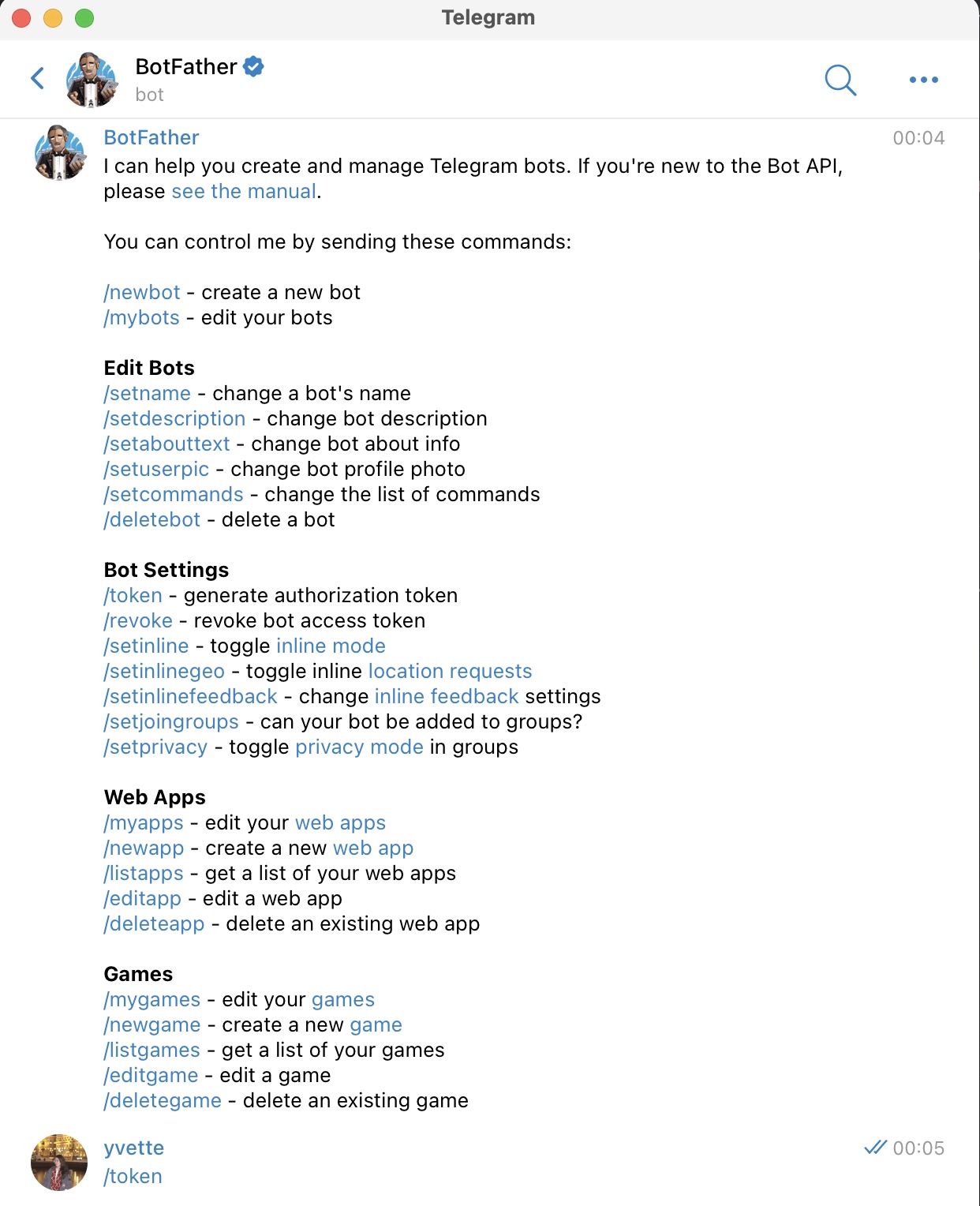Click the blue verified badge beside BotFather
The image size is (980, 1206).
tap(253, 67)
